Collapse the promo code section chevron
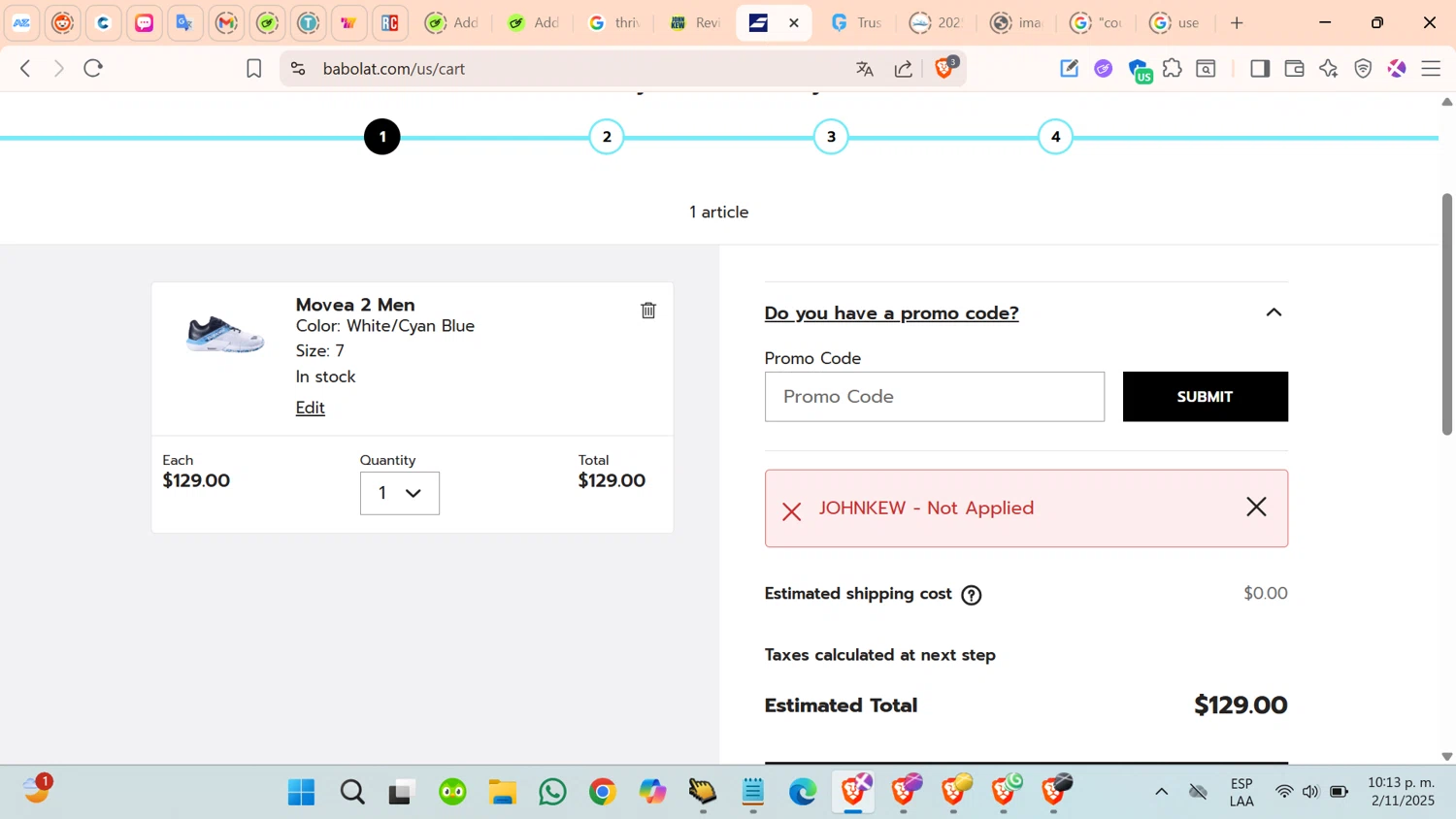1456x819 pixels. point(1274,312)
